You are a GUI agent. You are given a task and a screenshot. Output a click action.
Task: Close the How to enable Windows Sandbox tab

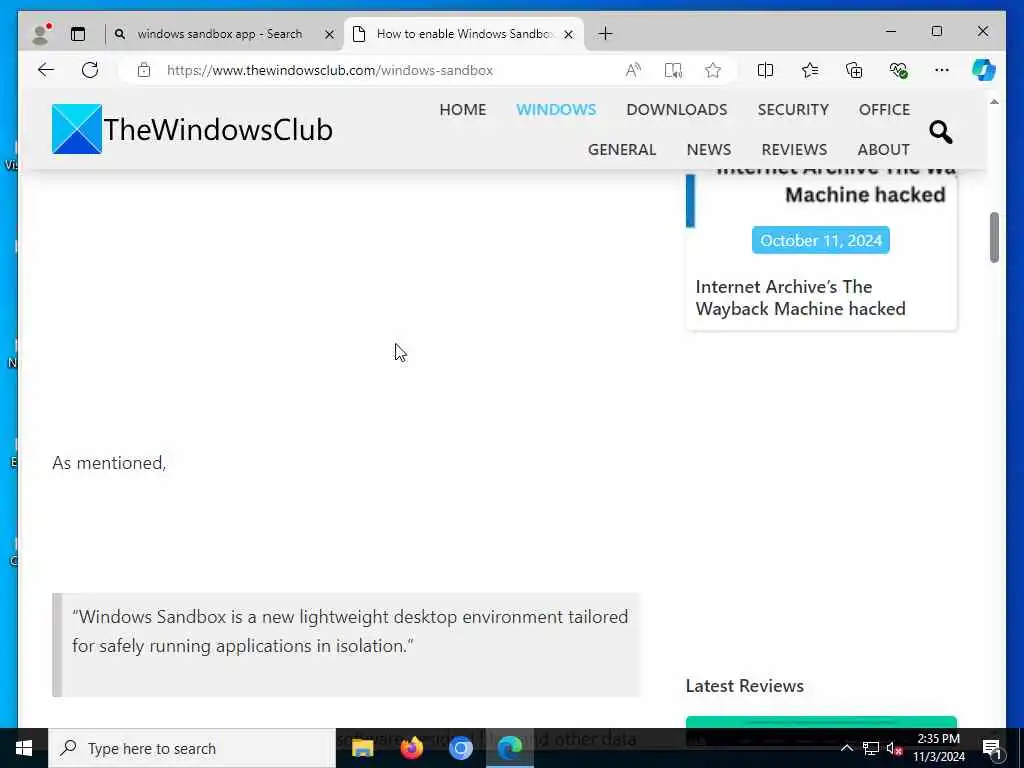pos(568,34)
